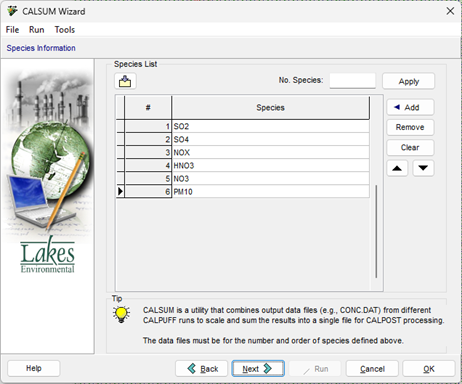Clear the species list

click(x=410, y=147)
